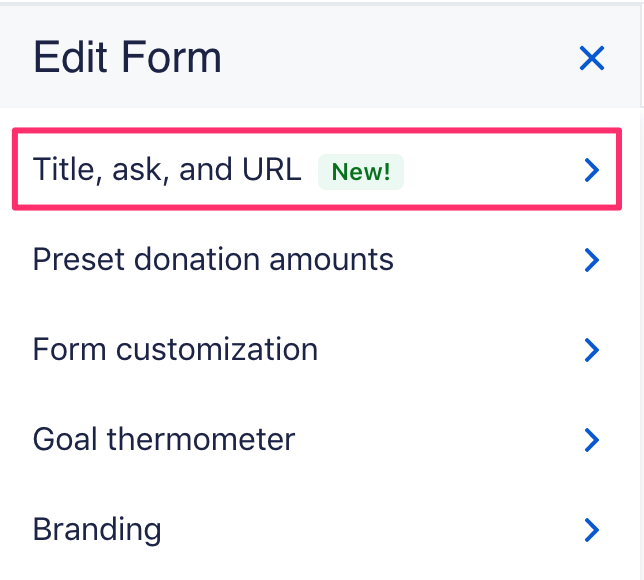Click the arrow next to Branding
The width and height of the screenshot is (644, 580).
tap(592, 529)
